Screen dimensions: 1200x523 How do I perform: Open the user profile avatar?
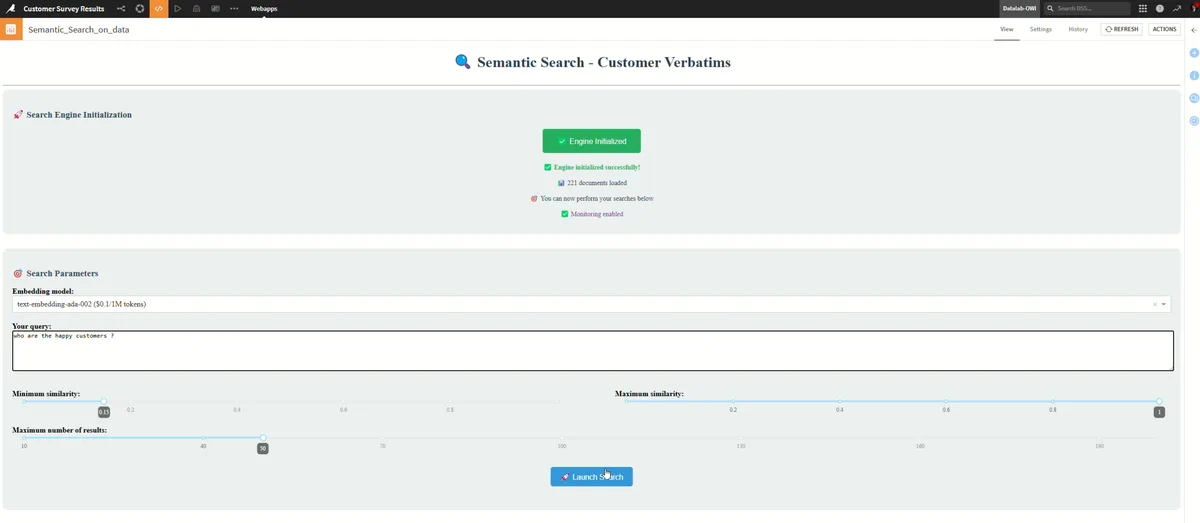(1195, 8)
